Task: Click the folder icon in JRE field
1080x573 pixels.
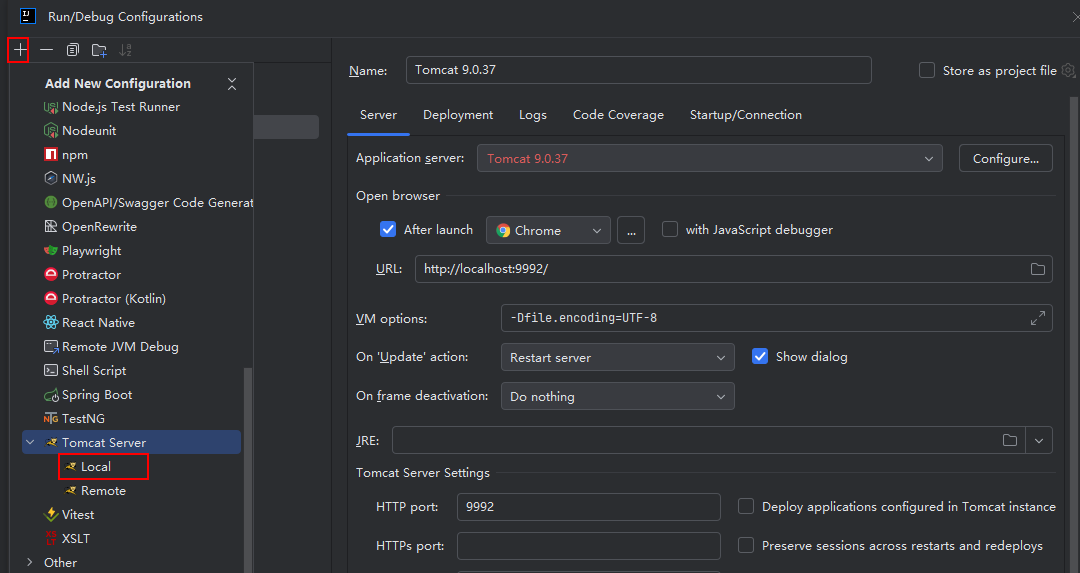Action: (1010, 440)
